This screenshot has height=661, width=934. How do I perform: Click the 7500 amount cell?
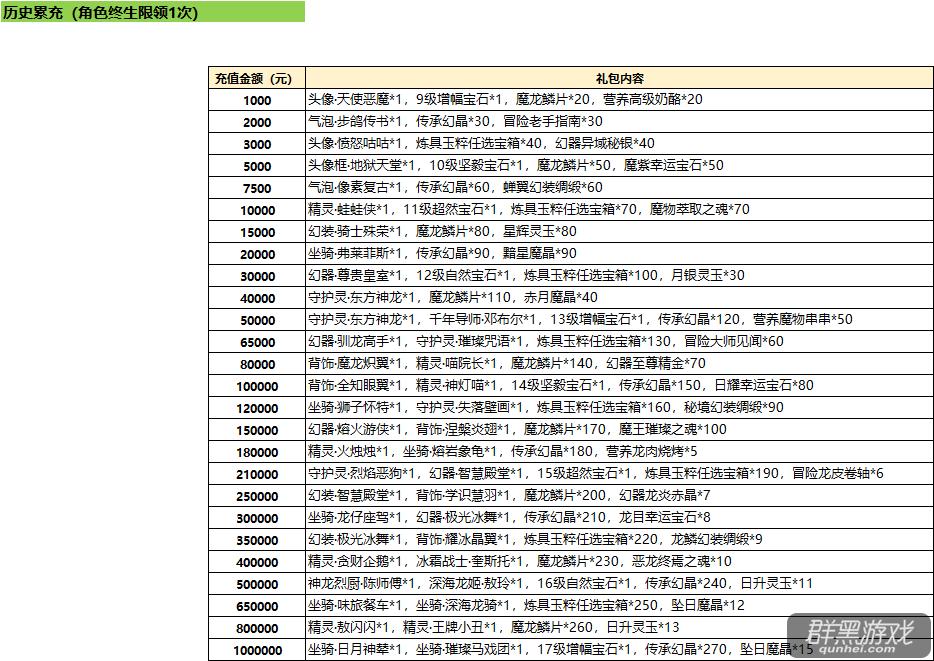coord(256,188)
